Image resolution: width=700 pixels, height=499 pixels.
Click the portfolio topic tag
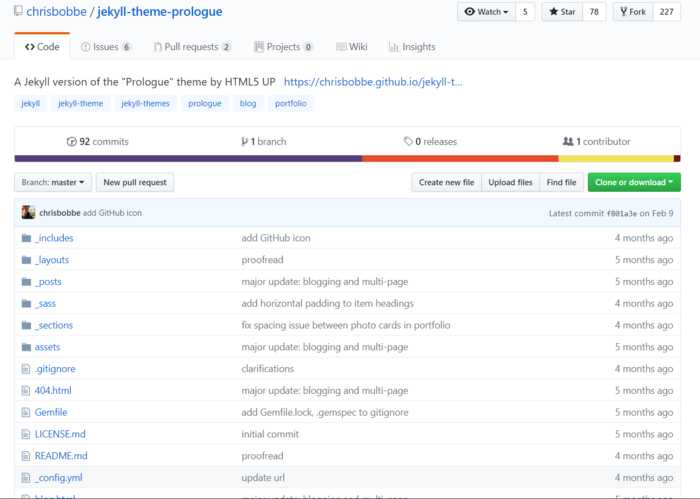point(291,104)
